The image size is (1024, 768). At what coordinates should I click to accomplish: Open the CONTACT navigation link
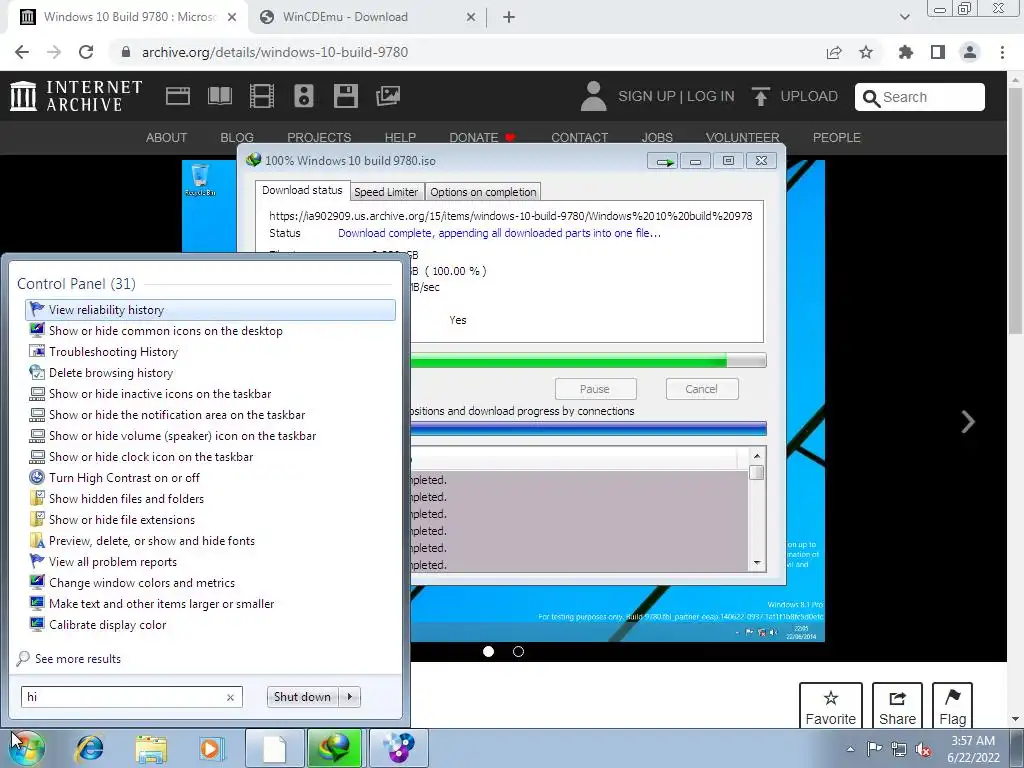(x=579, y=138)
